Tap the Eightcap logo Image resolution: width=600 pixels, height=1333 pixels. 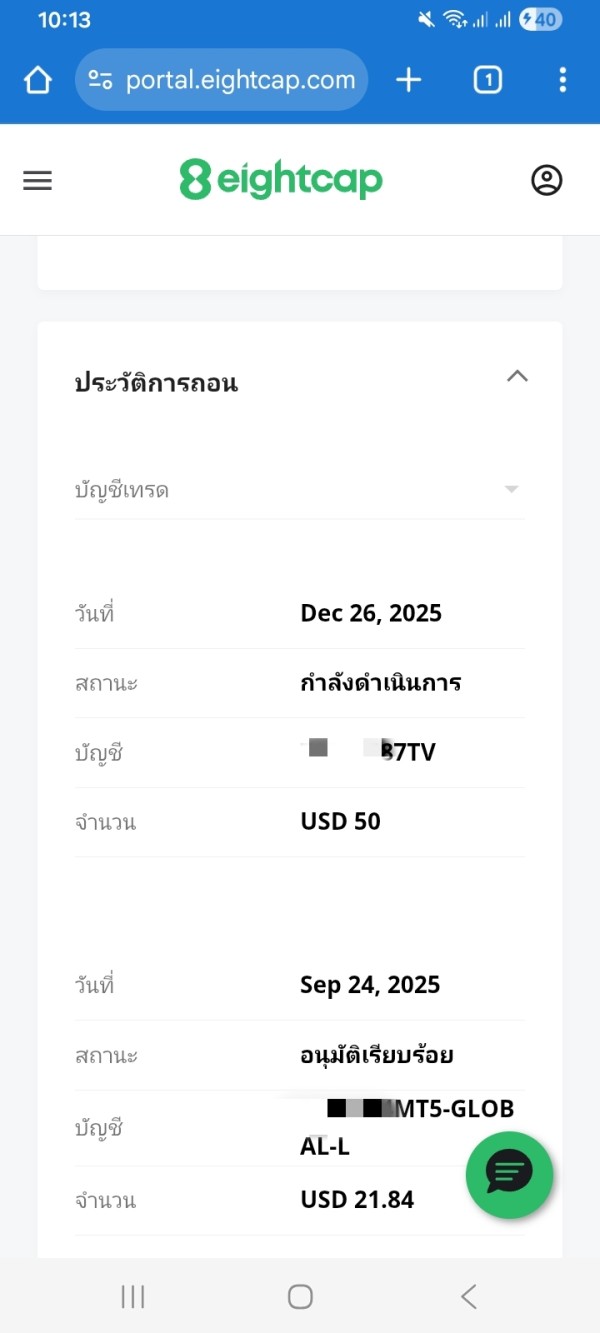tap(281, 180)
